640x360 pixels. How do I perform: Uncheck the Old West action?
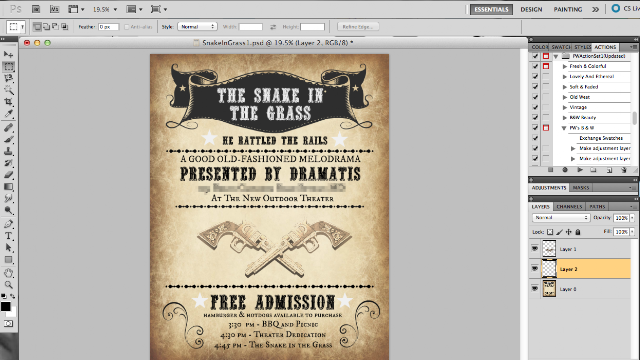coord(535,97)
